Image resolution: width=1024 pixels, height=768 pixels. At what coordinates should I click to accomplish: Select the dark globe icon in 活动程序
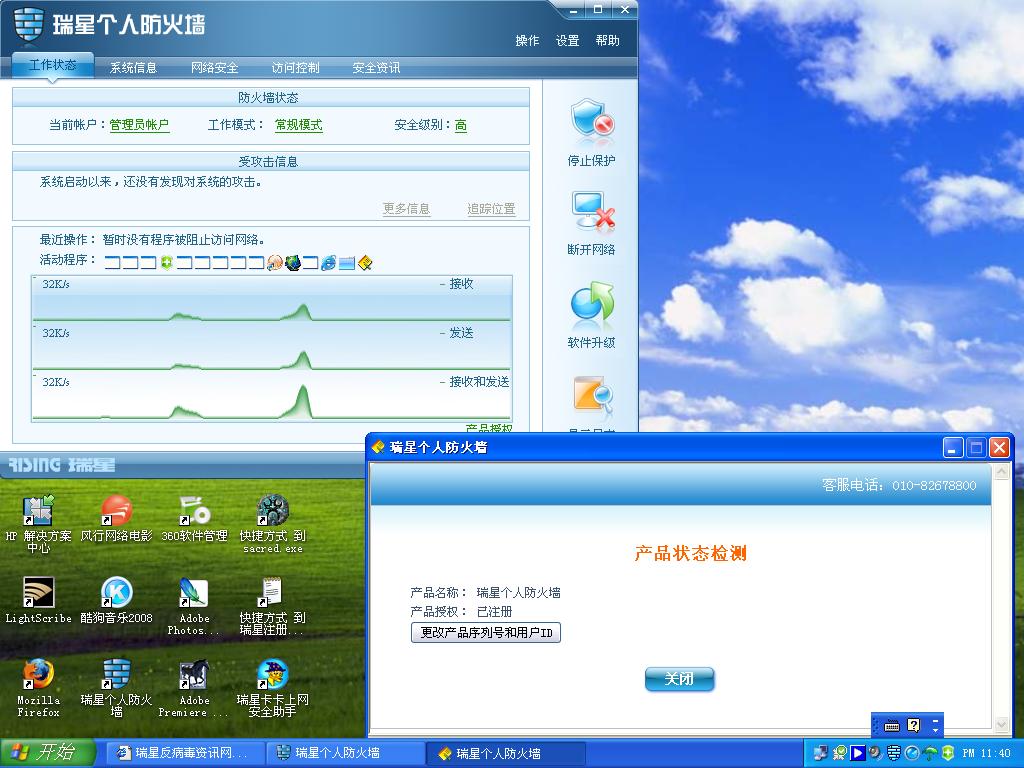293,263
